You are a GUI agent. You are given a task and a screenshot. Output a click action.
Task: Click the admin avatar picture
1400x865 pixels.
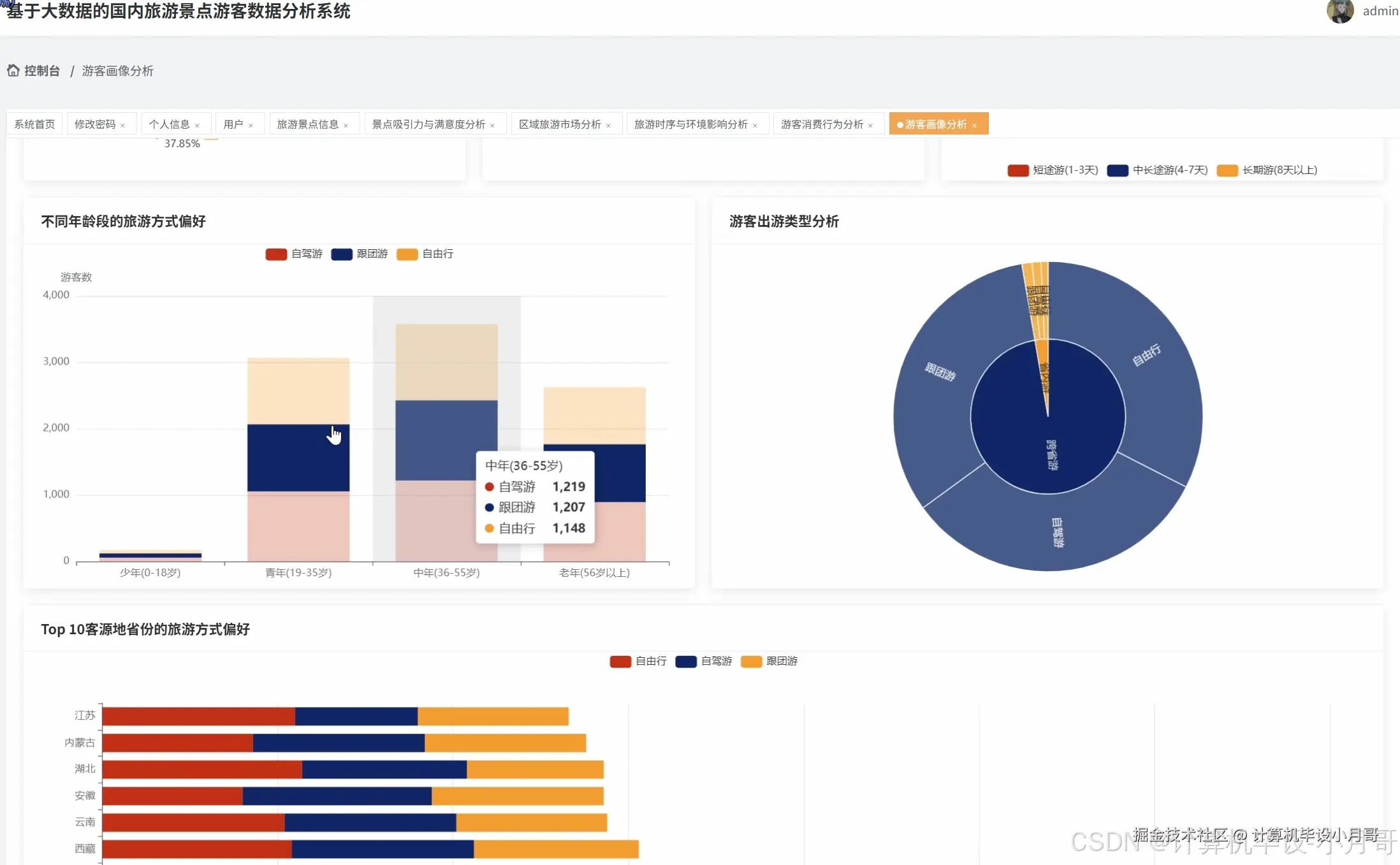tap(1339, 11)
